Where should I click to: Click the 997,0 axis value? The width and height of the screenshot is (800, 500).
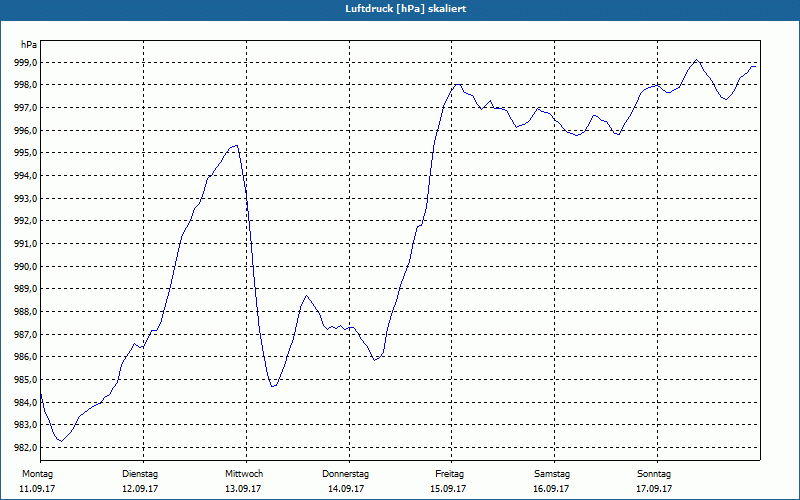[x=28, y=108]
